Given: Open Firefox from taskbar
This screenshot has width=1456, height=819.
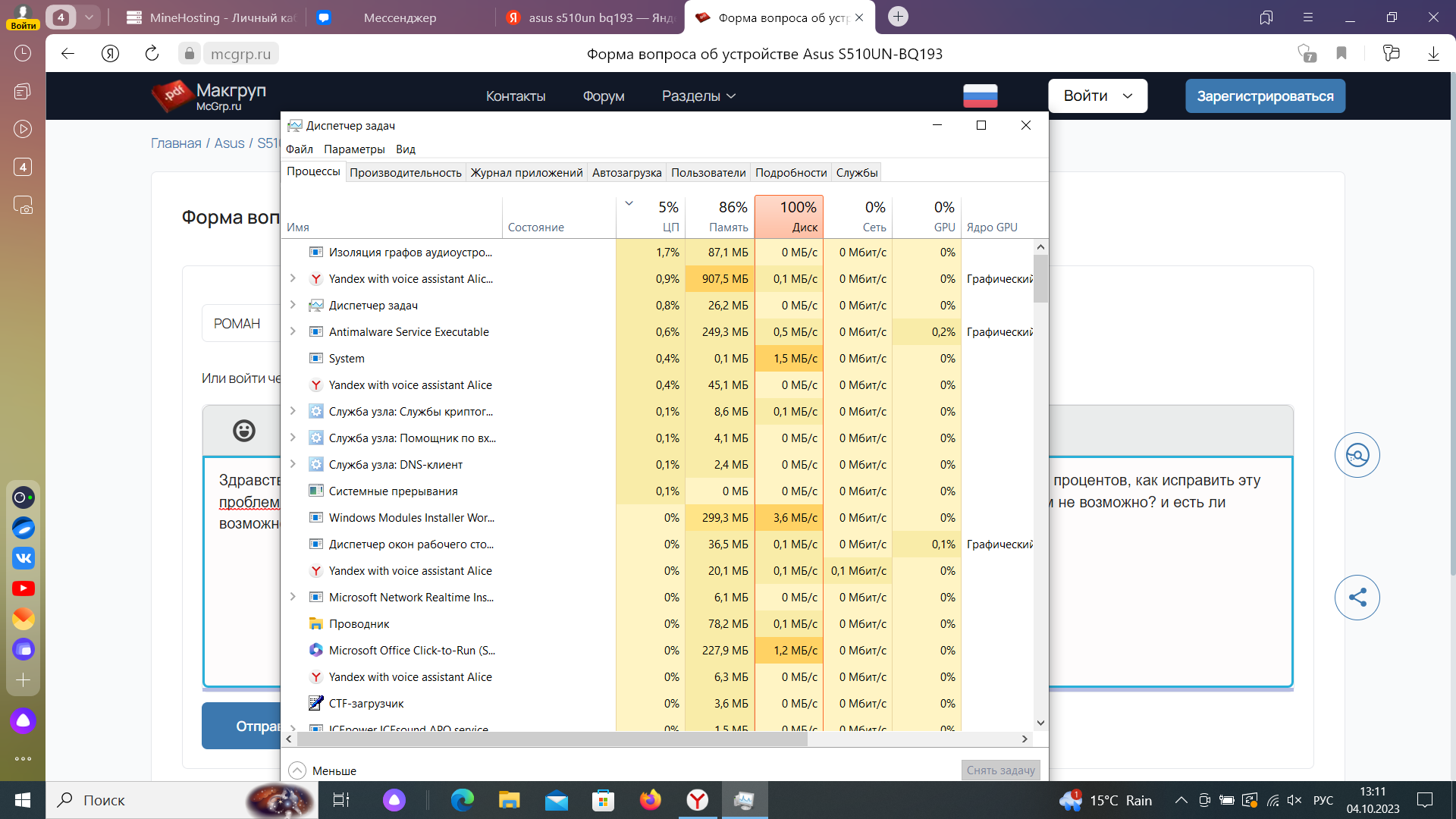Looking at the screenshot, I should tap(651, 800).
